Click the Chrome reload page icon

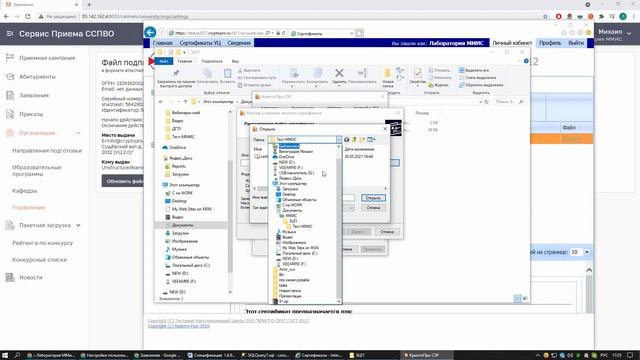tap(27, 16)
